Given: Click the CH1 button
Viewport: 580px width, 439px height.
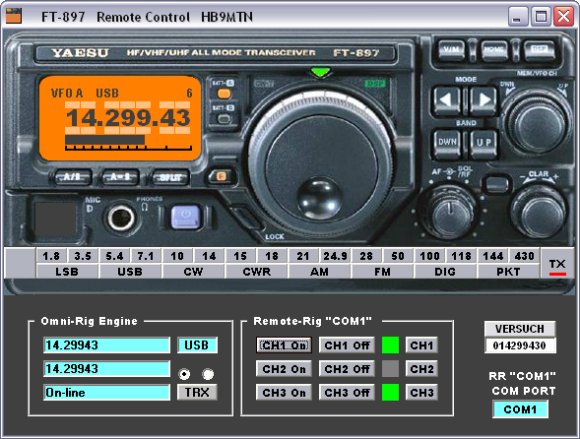Looking at the screenshot, I should click(x=421, y=345).
